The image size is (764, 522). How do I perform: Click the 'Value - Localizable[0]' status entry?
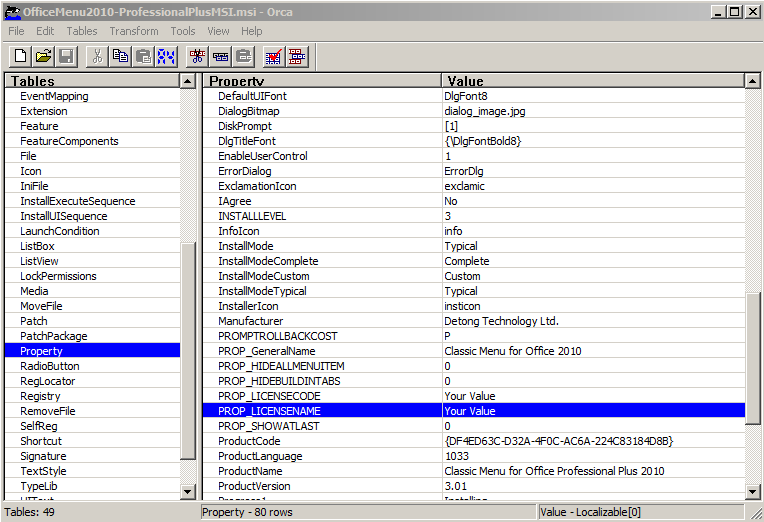click(x=641, y=512)
